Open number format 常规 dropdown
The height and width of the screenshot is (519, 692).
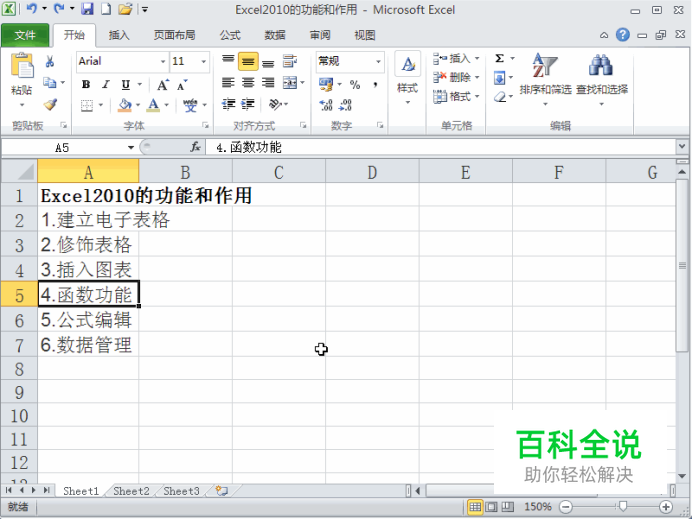tap(378, 62)
